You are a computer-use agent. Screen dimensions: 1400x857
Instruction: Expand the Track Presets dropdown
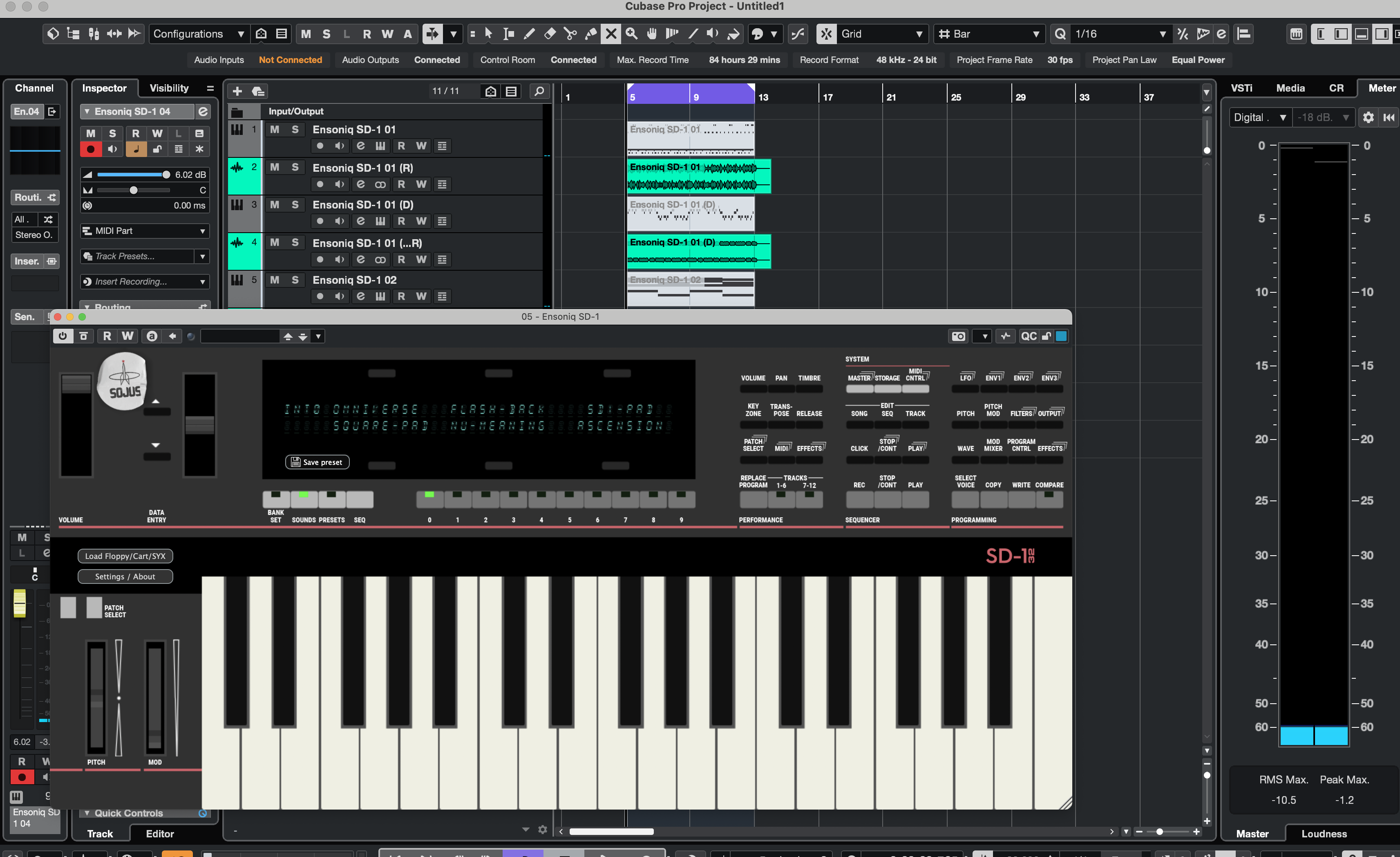tap(202, 256)
